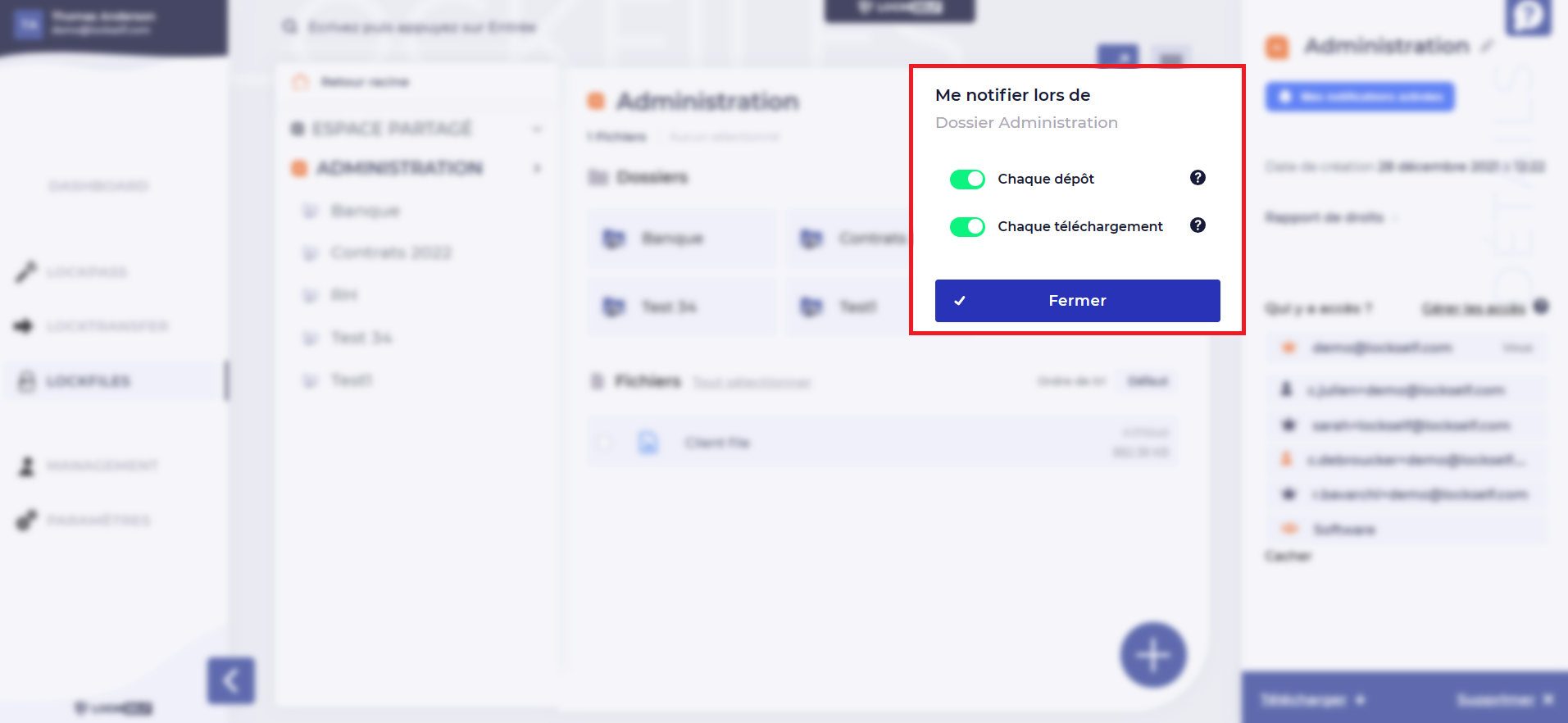
Task: Expand the Espace Partagé section arrow
Action: click(x=537, y=130)
